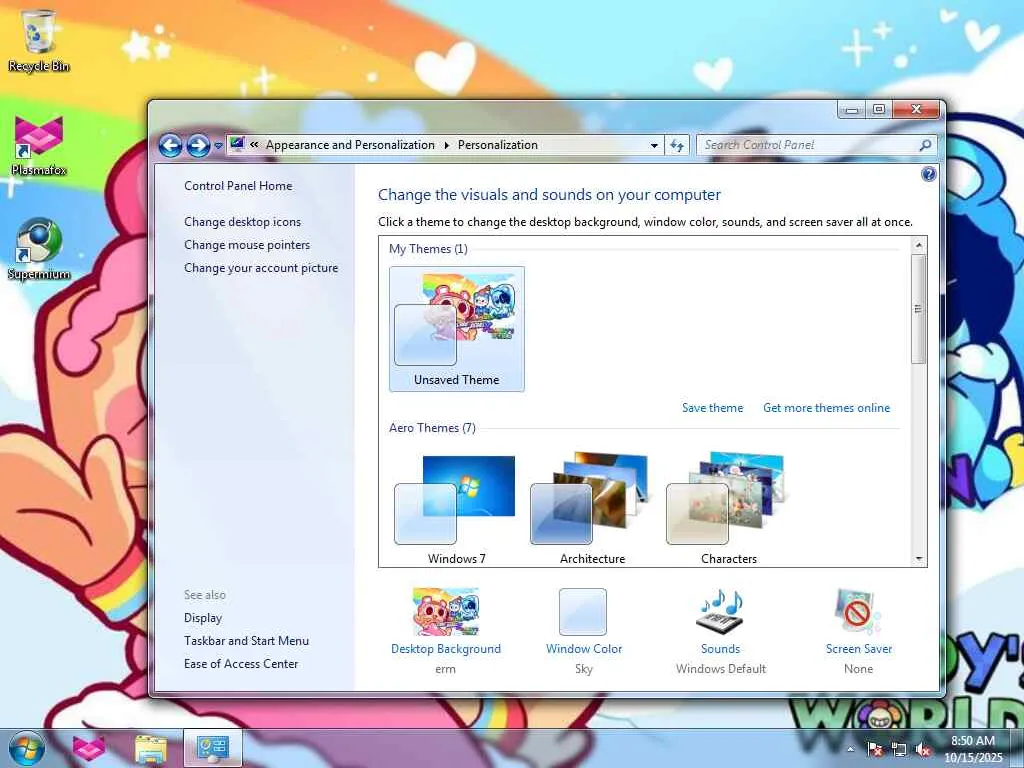Open recent pages dropdown beside navigation arrows
This screenshot has width=1024, height=768.
218,146
